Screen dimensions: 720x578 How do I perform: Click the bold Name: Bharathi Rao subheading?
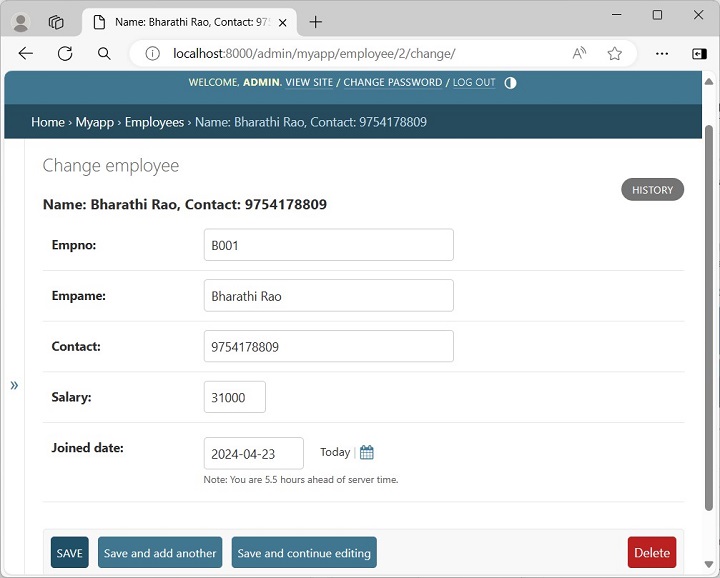tap(185, 204)
